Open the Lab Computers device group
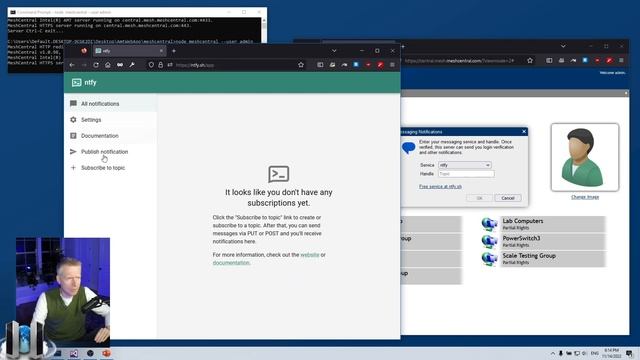Screen dimensions: 640x360 point(553,224)
